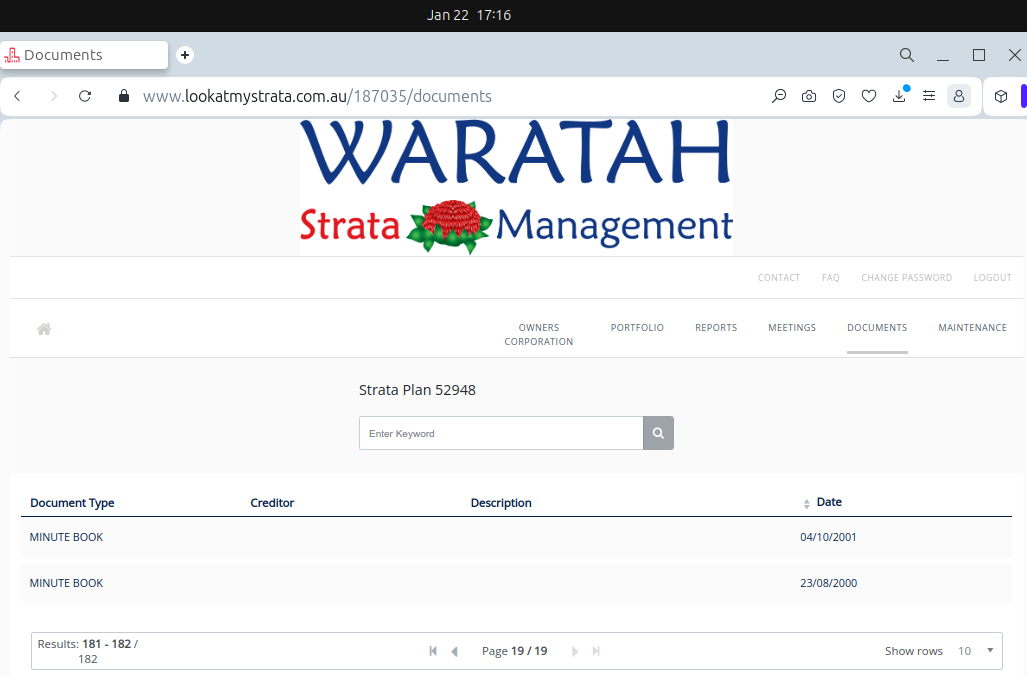1027x676 pixels.
Task: Select the Documents menu item
Action: (x=877, y=328)
